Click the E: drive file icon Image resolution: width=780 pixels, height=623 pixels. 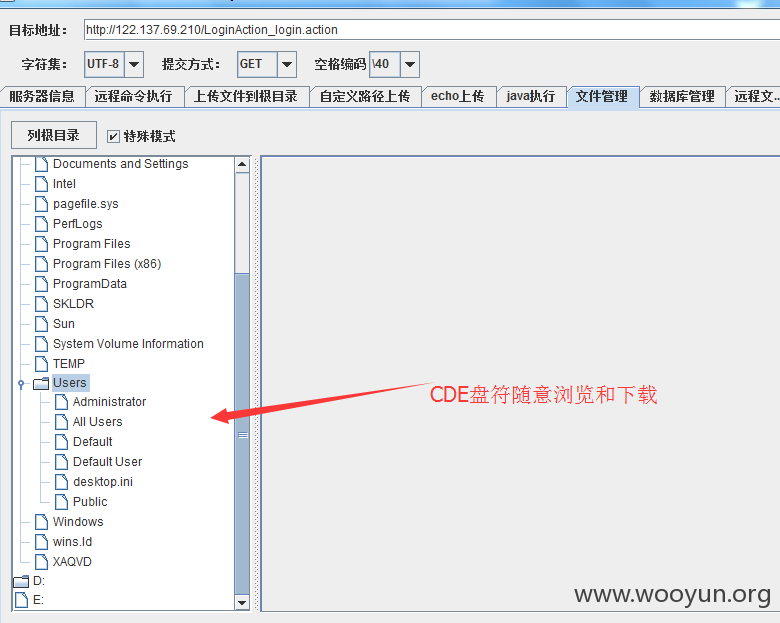click(x=21, y=600)
